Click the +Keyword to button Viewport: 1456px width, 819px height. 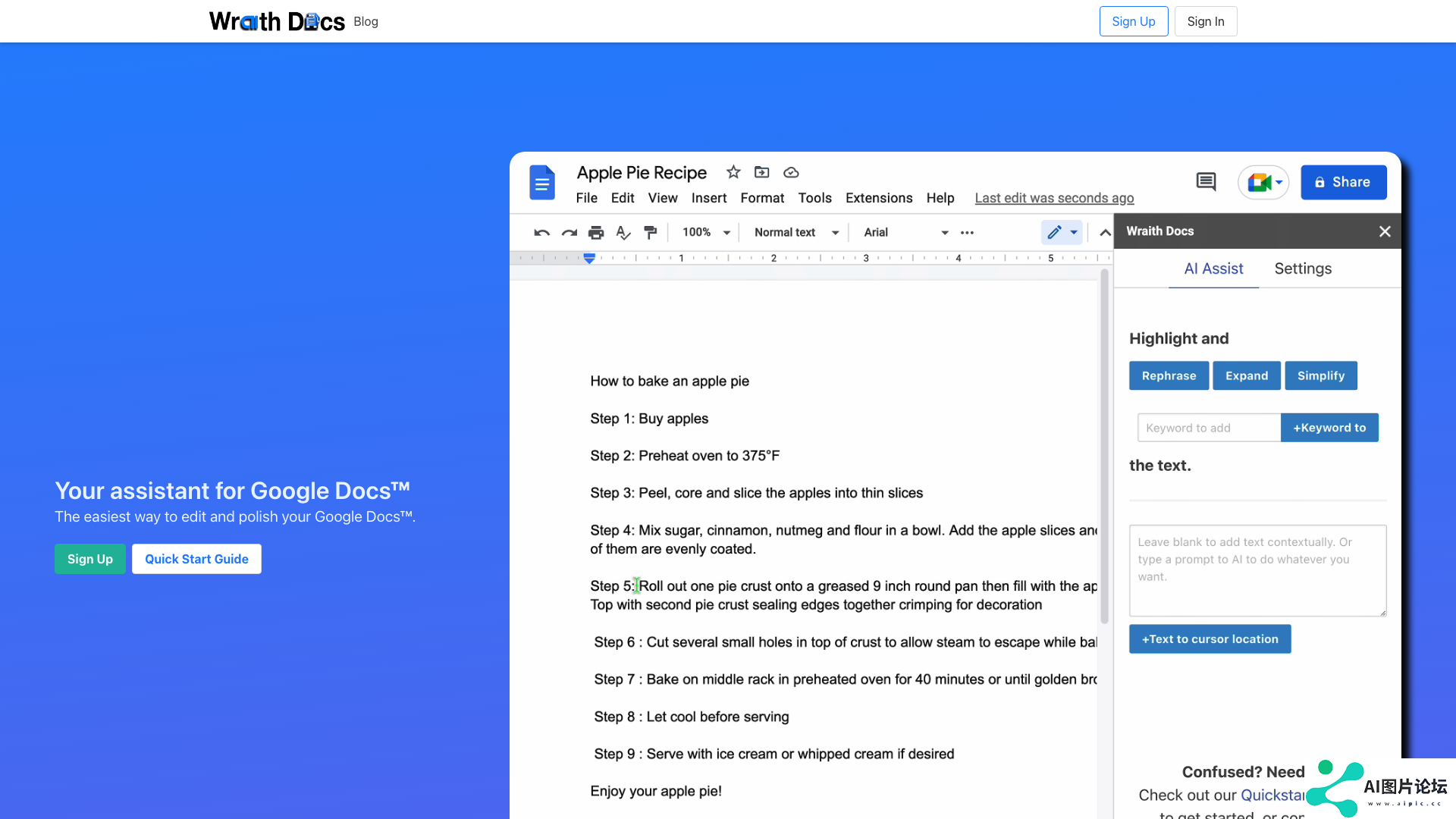[x=1329, y=428]
